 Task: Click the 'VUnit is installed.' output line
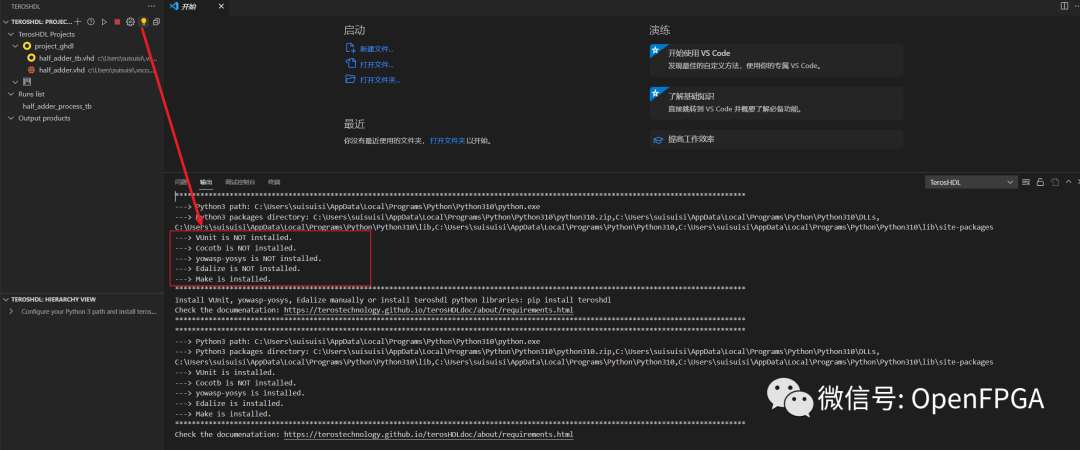coord(223,372)
